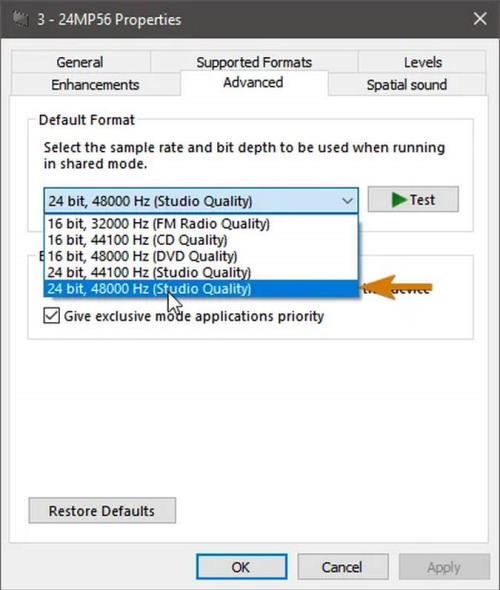Click the Cancel button
This screenshot has height=590, width=500.
click(x=343, y=567)
